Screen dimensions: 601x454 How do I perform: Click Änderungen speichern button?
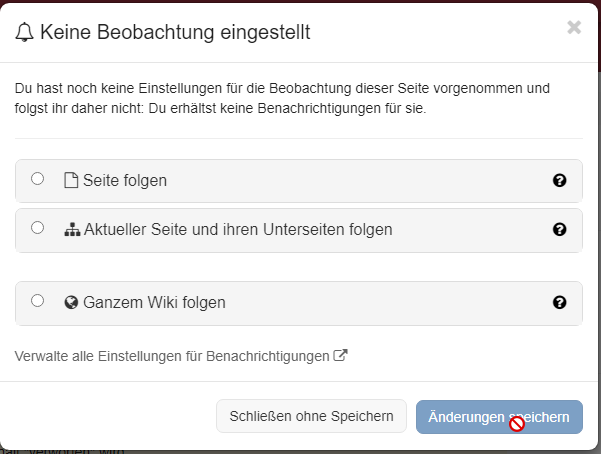tap(499, 417)
